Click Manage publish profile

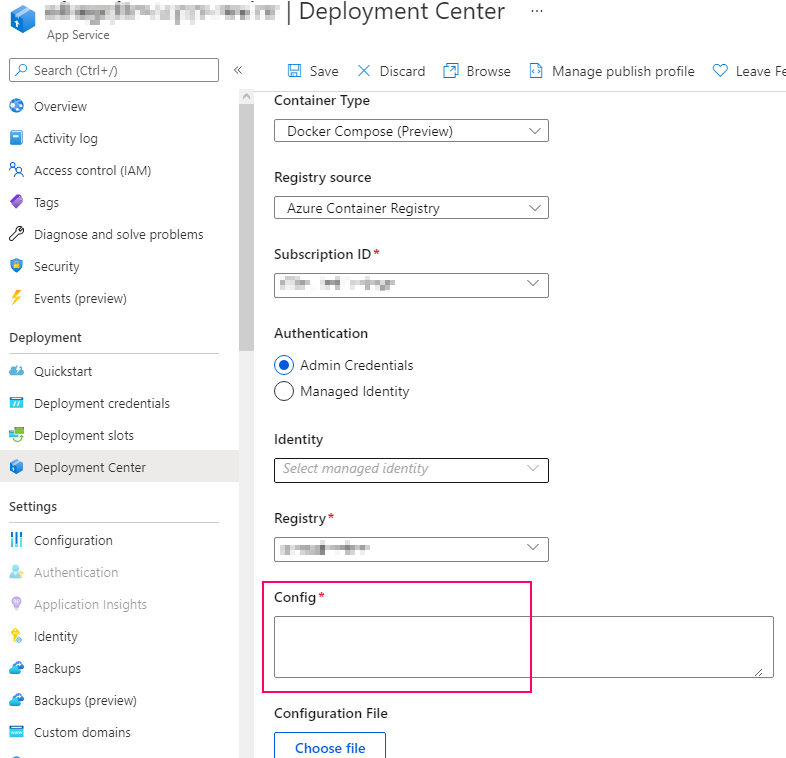coord(612,71)
